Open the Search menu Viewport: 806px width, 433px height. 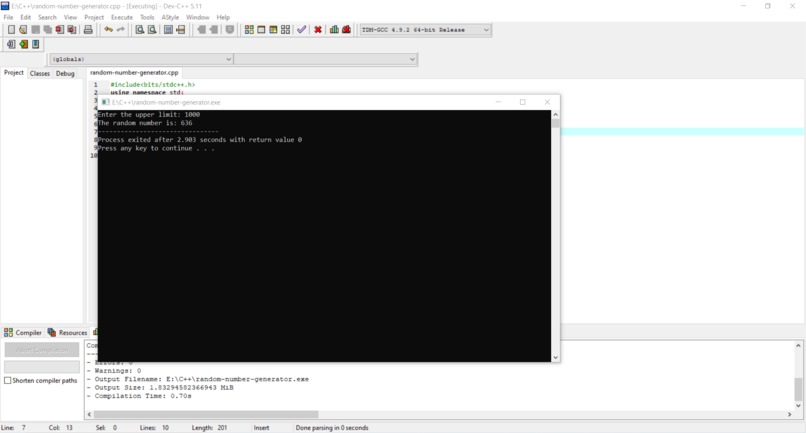click(x=47, y=17)
